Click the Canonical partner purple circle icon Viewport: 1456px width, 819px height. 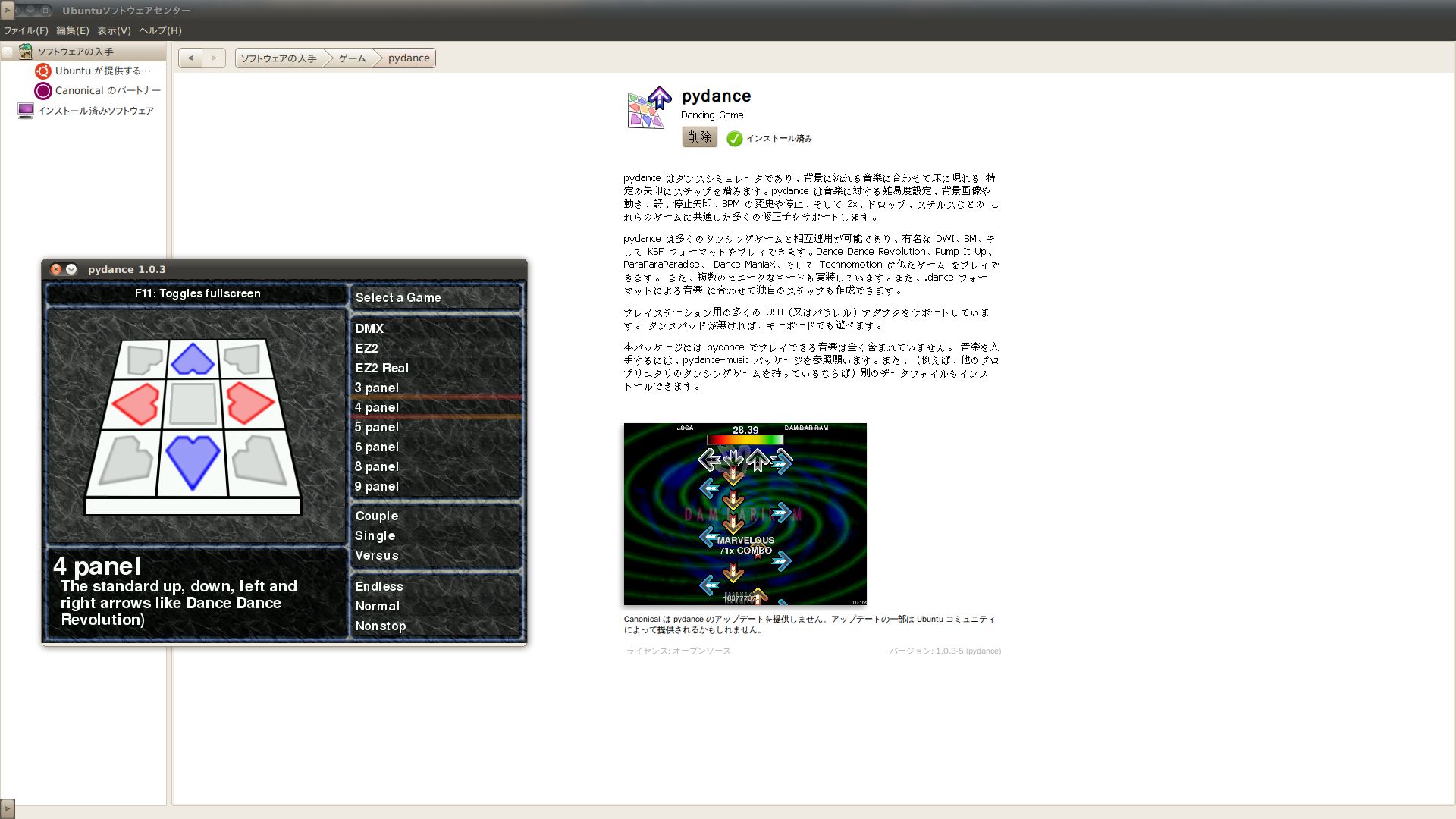point(43,91)
